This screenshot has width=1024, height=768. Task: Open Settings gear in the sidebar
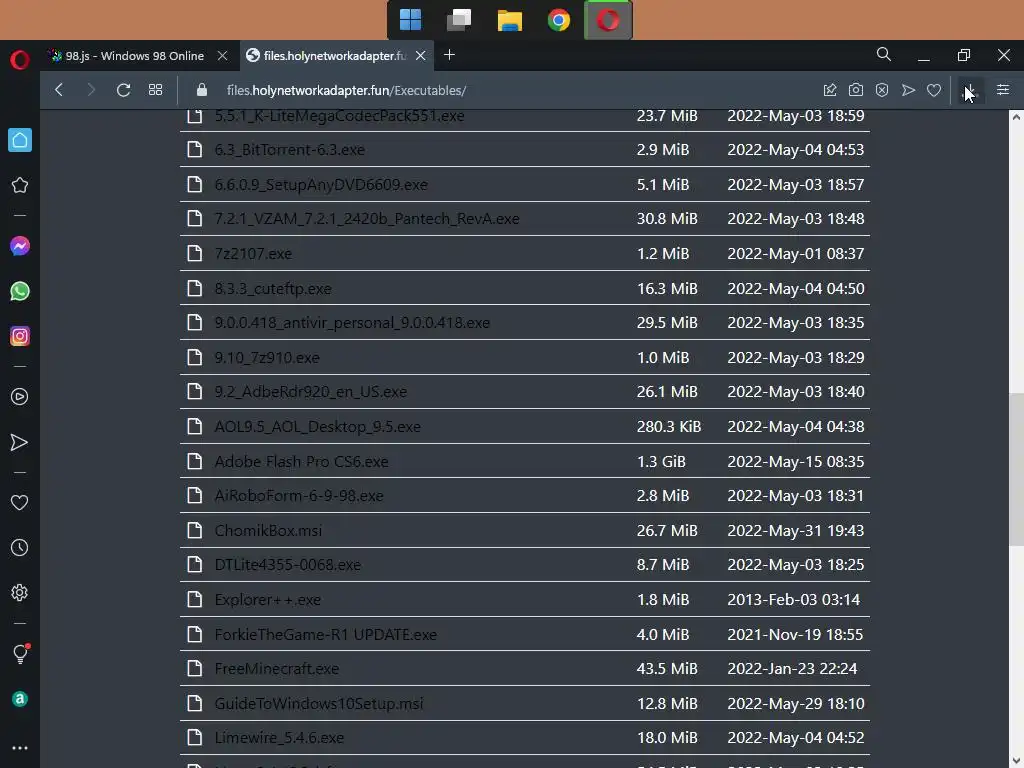click(x=20, y=592)
